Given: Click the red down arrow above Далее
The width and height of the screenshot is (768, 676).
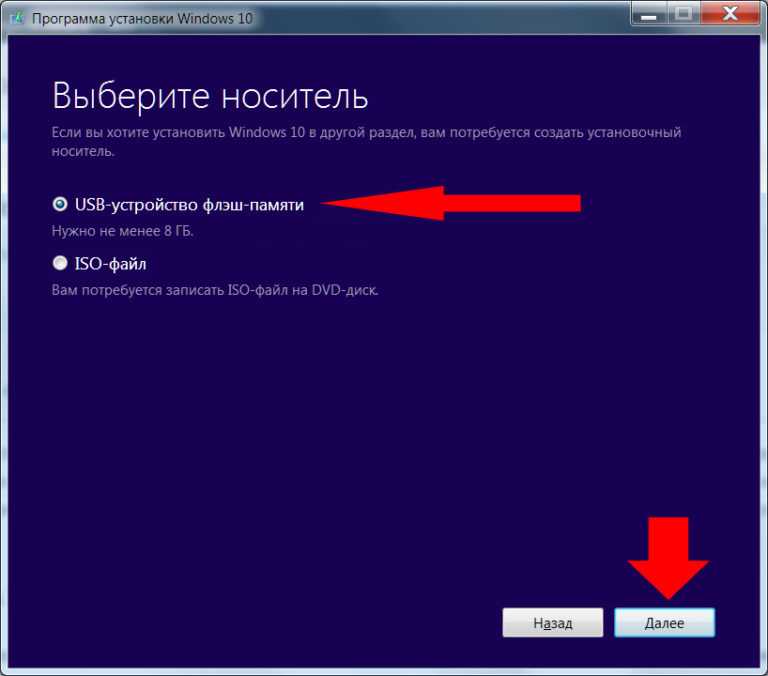Looking at the screenshot, I should (x=668, y=558).
